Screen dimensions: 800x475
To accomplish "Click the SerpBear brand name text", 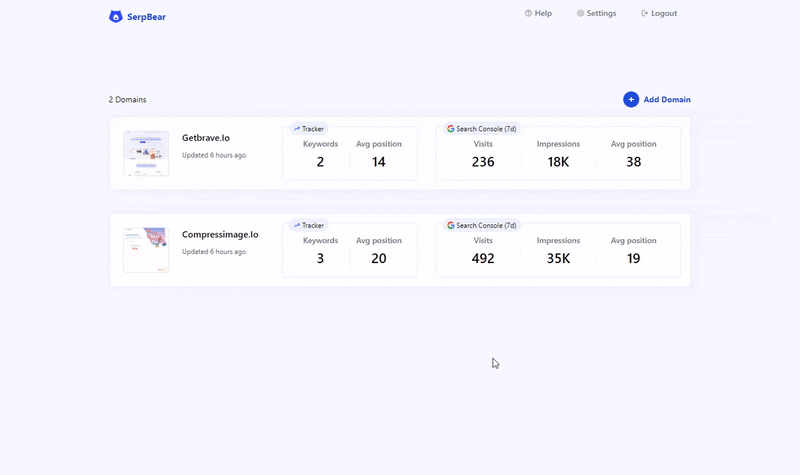I will pos(146,17).
